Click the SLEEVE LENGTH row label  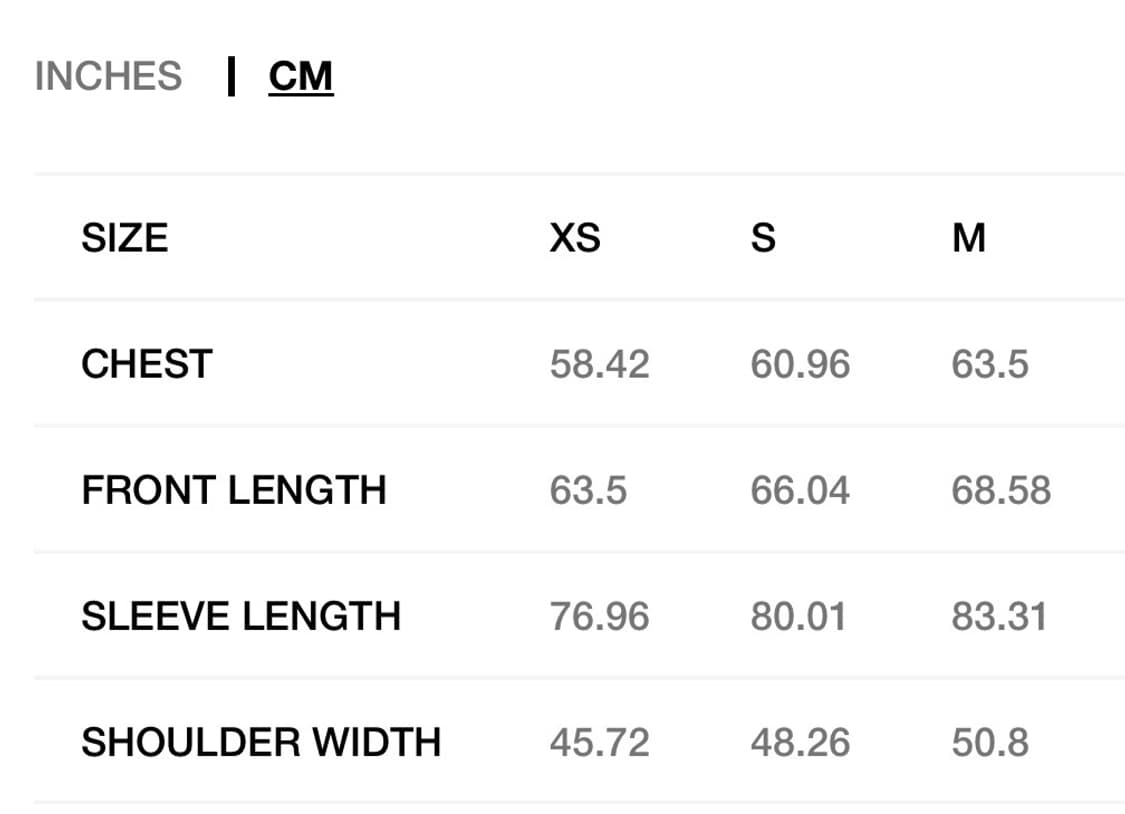pyautogui.click(x=240, y=616)
